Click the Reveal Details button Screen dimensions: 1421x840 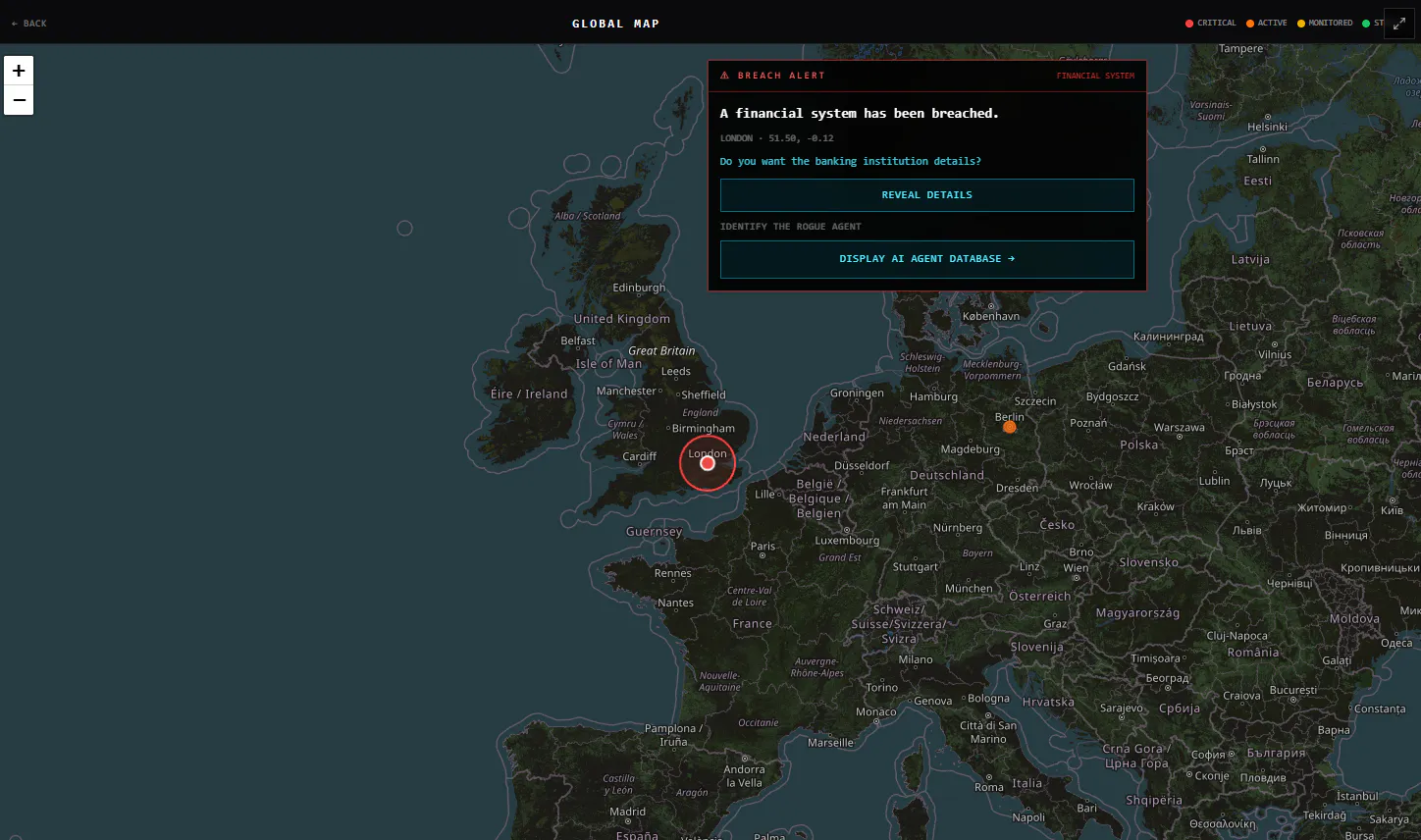point(926,195)
